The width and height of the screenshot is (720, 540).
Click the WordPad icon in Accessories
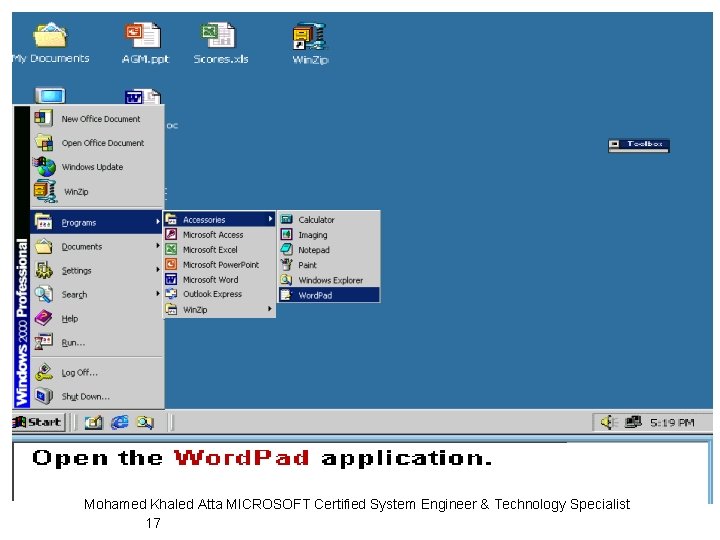tap(287, 295)
